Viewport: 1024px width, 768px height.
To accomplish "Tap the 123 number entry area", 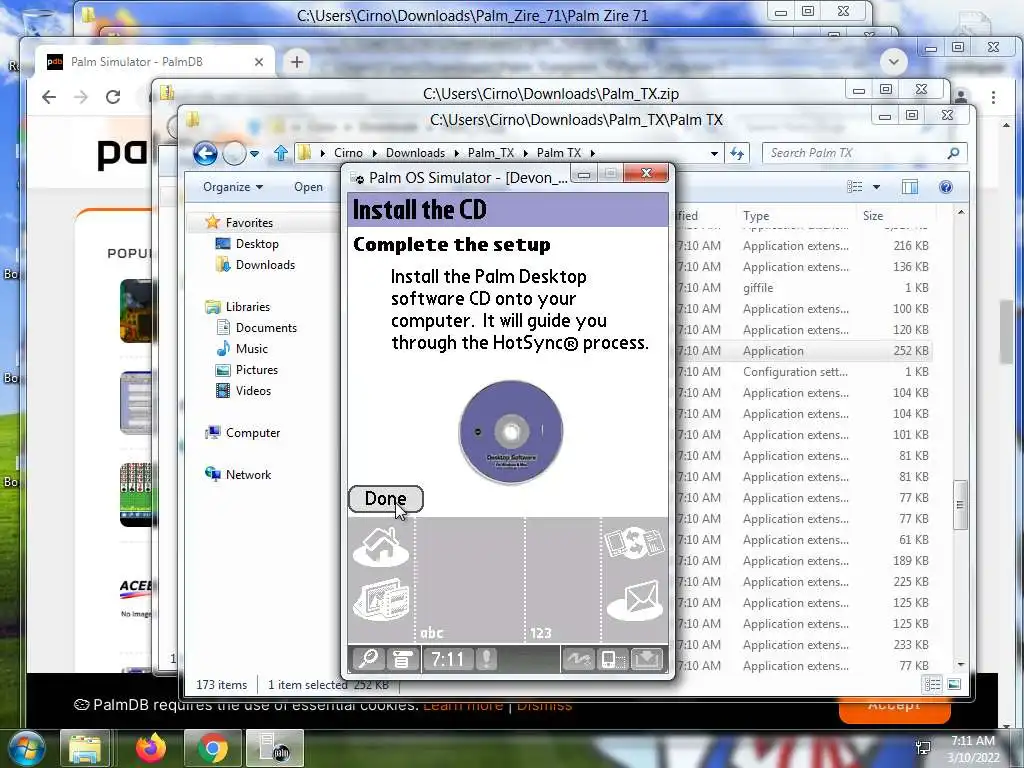I will point(563,580).
